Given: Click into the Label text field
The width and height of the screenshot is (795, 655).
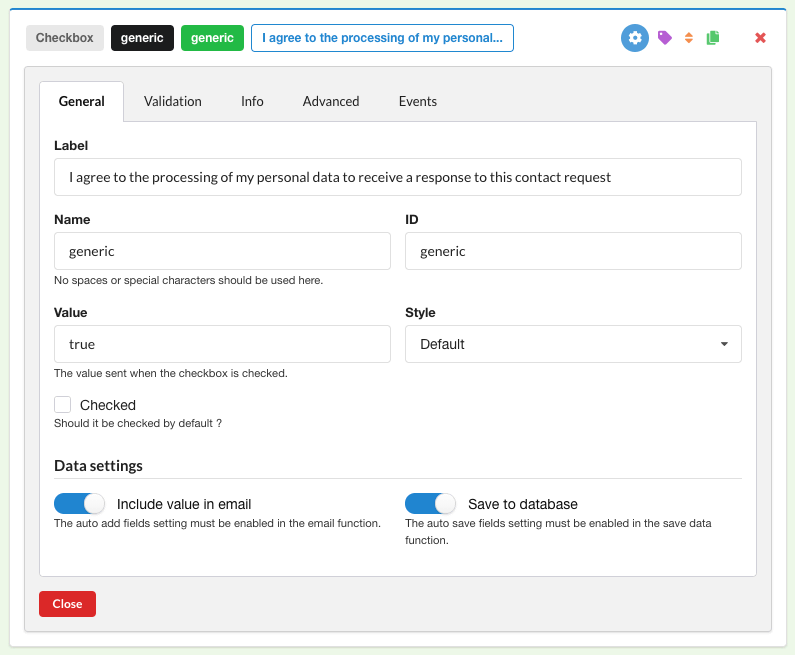Looking at the screenshot, I should (x=397, y=177).
